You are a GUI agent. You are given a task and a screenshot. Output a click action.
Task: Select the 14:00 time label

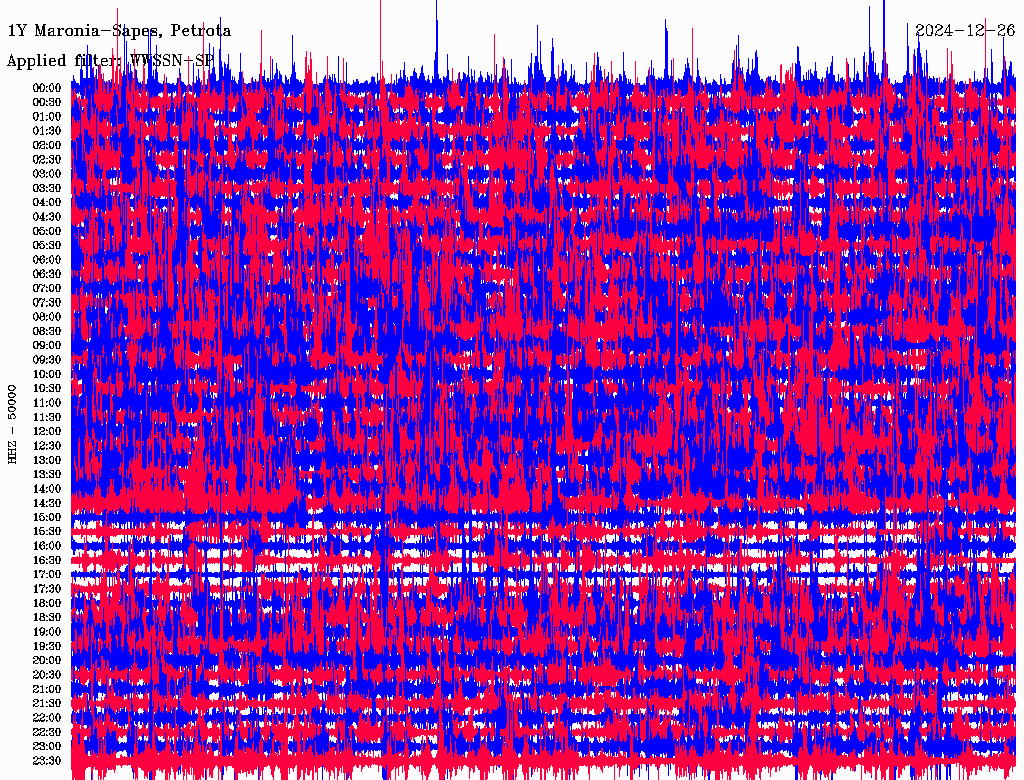point(47,489)
